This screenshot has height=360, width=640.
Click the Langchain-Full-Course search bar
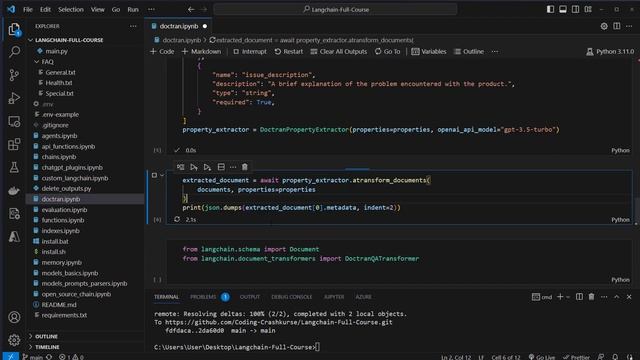pyautogui.click(x=335, y=9)
